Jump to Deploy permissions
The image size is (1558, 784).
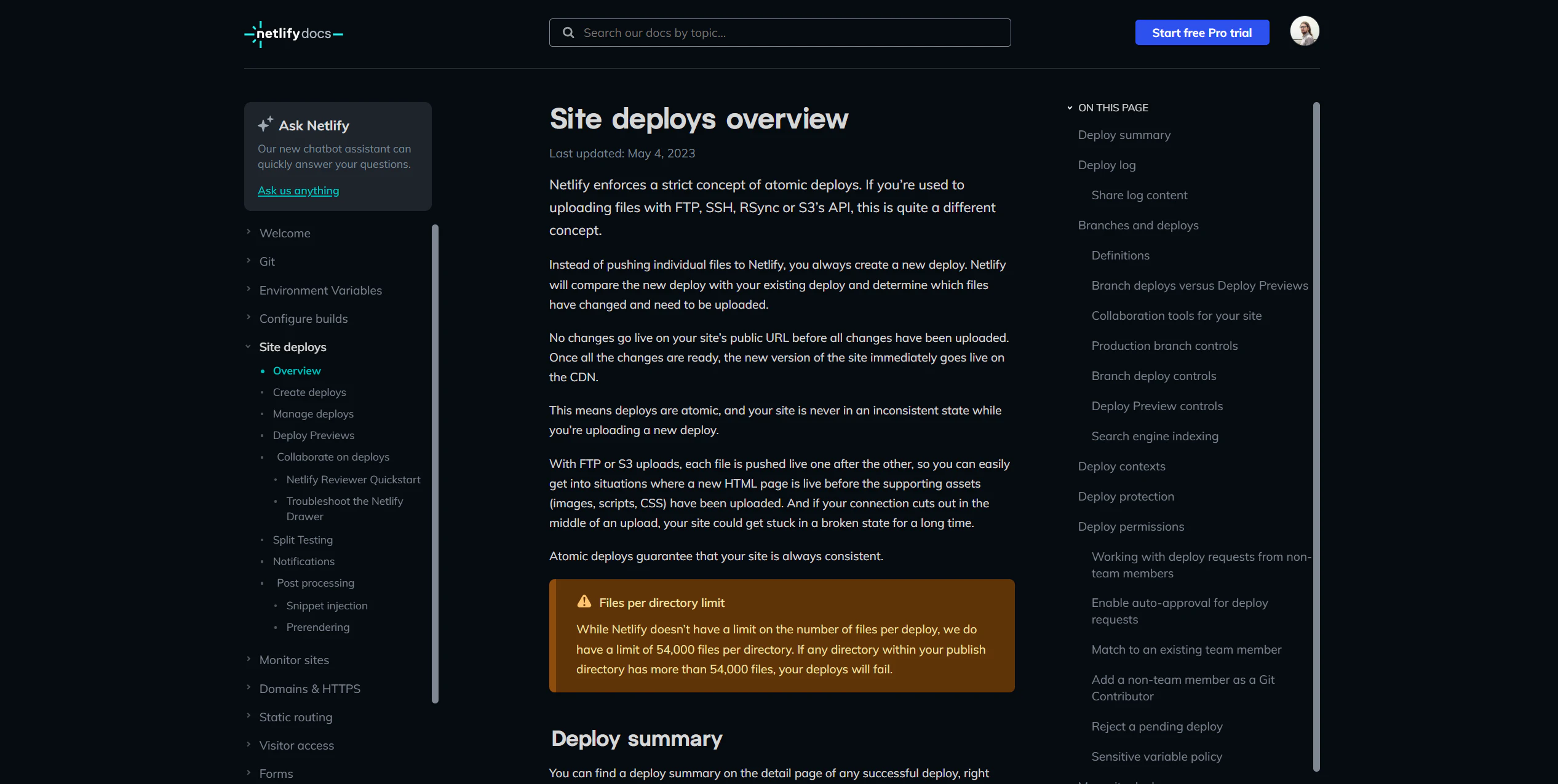[x=1131, y=526]
